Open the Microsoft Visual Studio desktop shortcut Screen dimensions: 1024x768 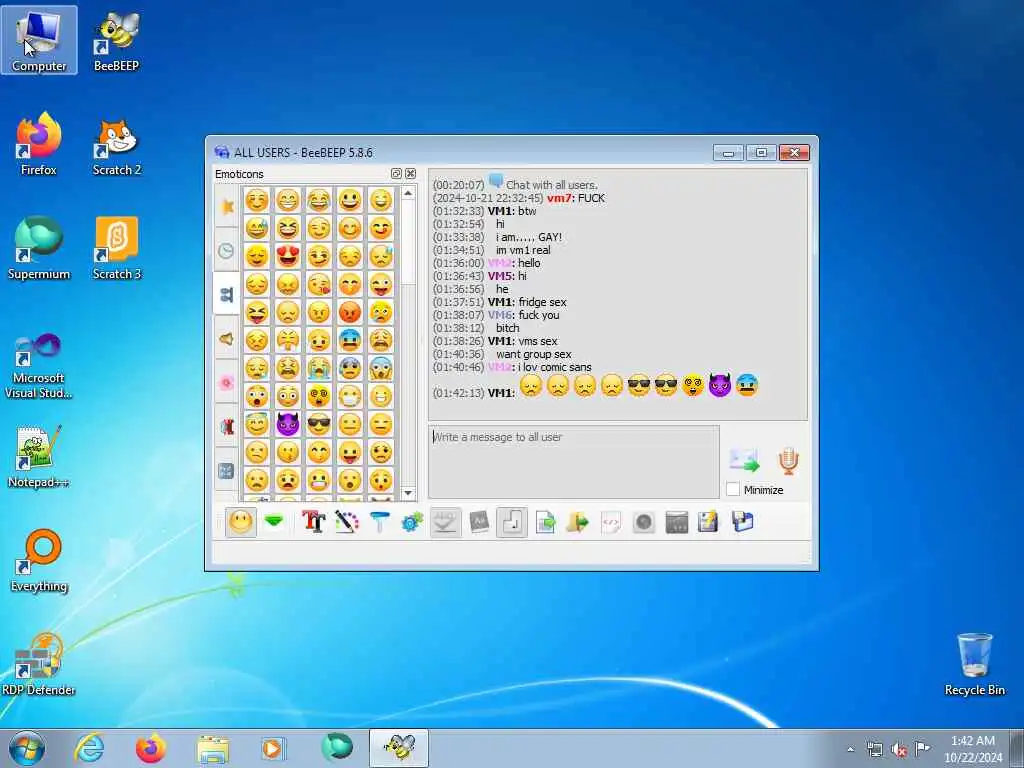pos(39,366)
